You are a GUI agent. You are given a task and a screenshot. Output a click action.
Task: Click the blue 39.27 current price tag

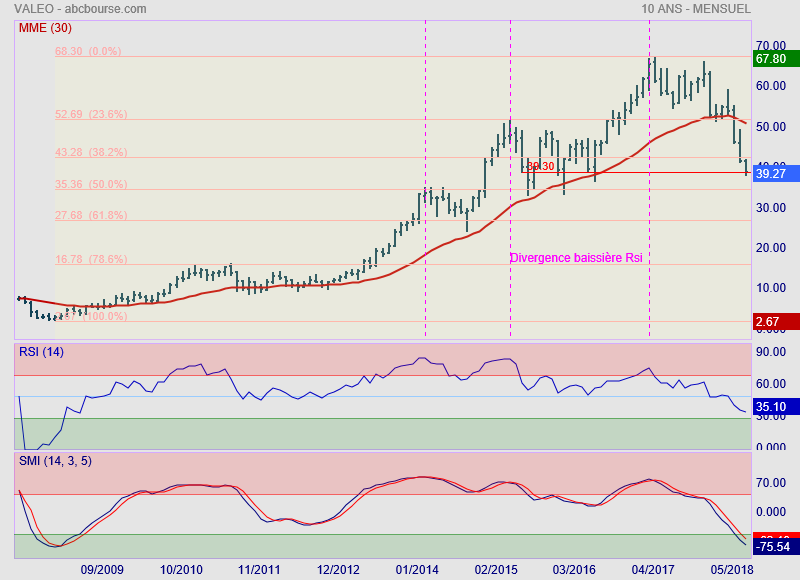pos(776,174)
